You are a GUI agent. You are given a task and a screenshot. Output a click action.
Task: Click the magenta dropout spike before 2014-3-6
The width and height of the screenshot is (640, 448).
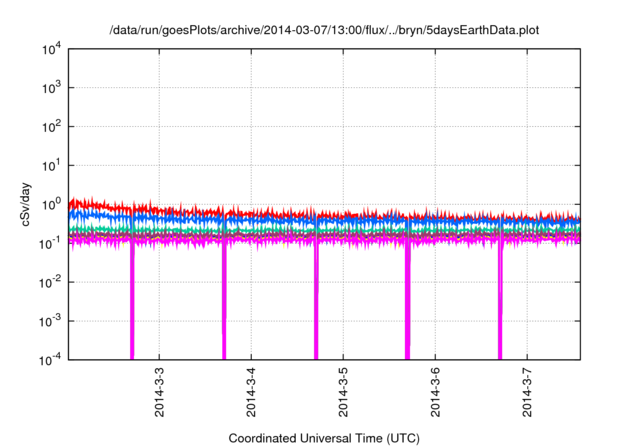407,302
